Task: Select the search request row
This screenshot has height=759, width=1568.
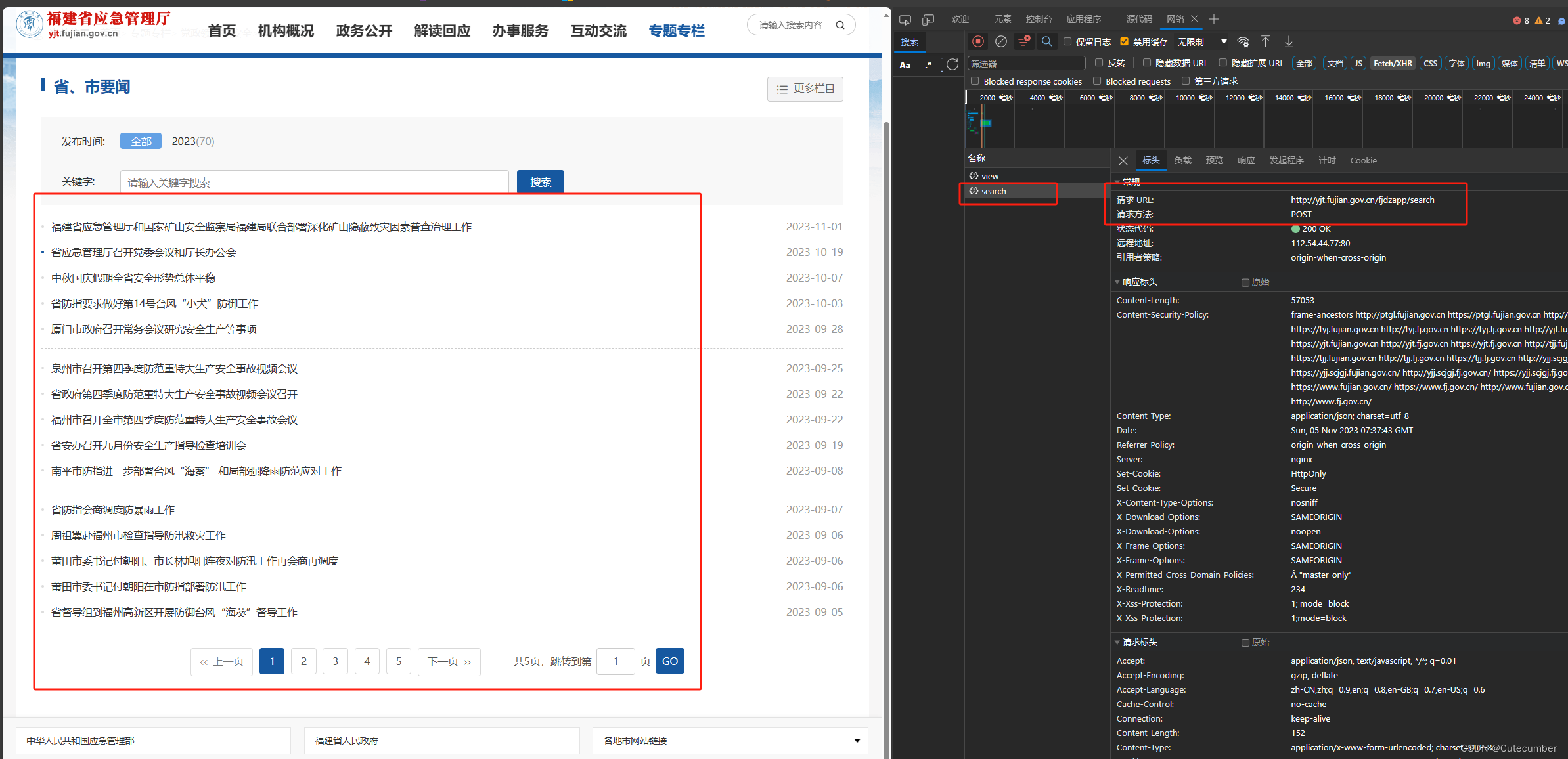Action: coord(1037,191)
